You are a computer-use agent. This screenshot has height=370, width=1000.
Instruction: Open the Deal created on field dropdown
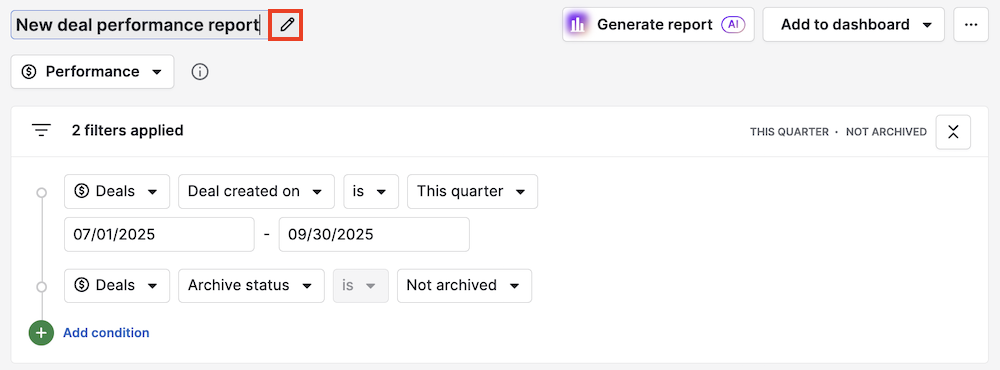256,191
